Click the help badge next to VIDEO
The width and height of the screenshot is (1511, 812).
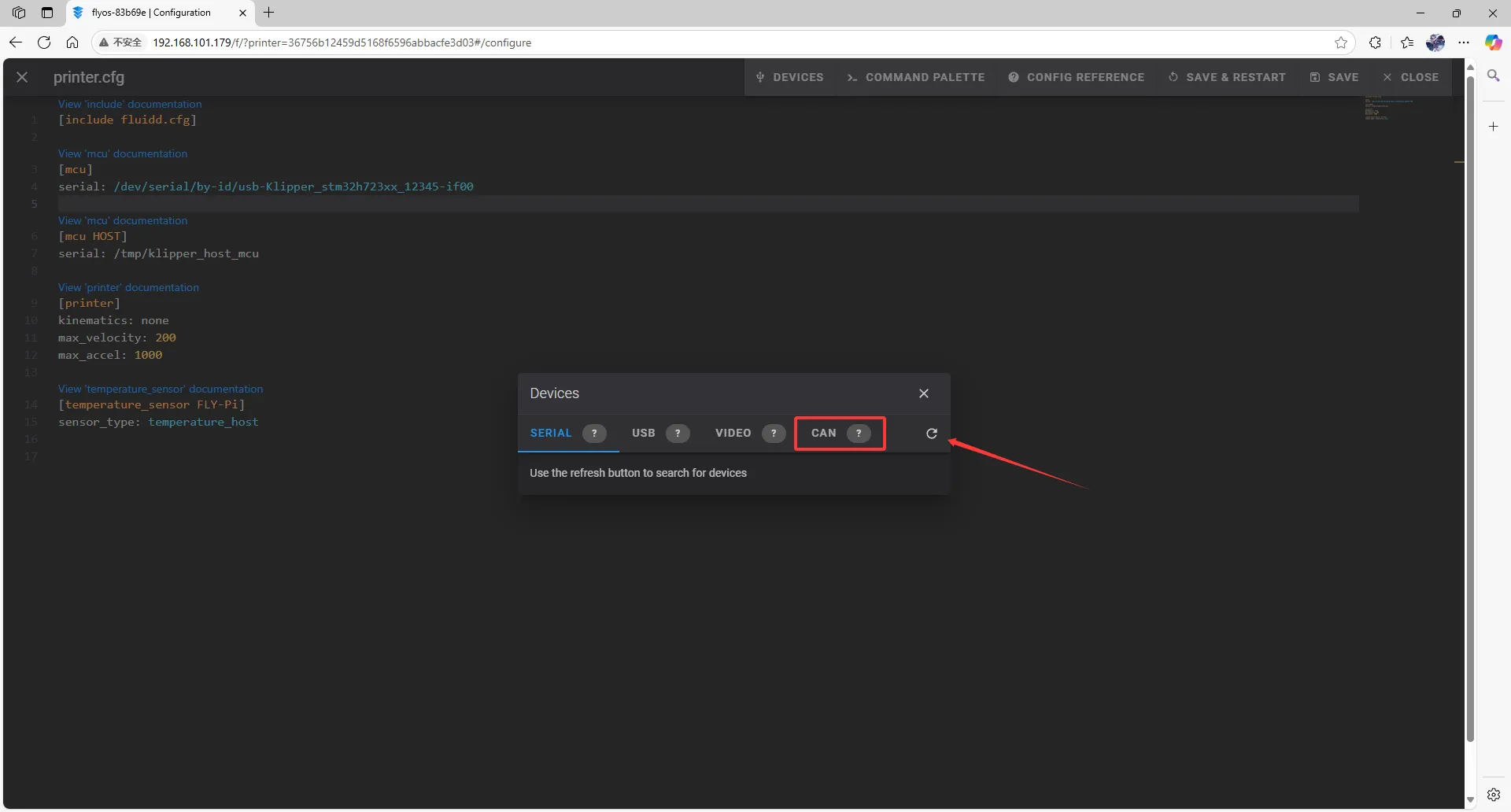[774, 434]
